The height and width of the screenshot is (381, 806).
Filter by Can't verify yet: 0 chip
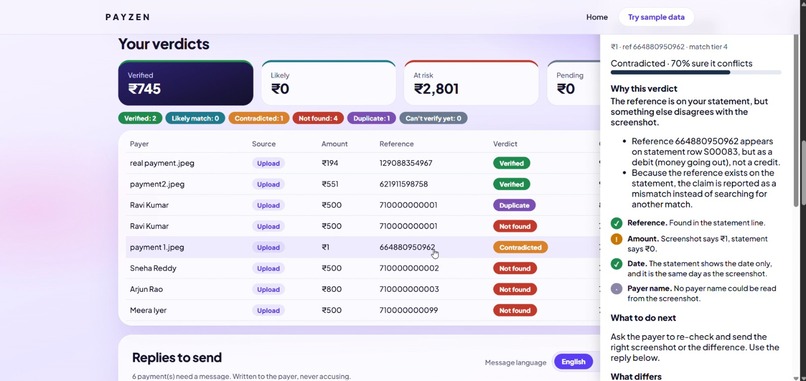pos(433,118)
